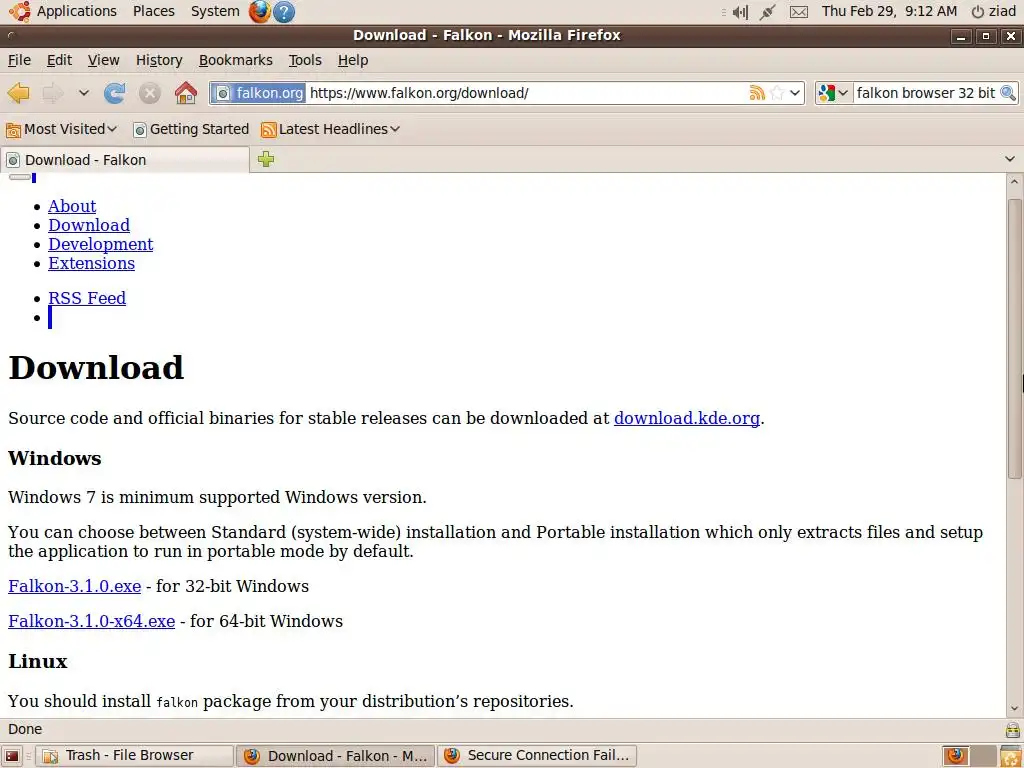Open the back/forward history dropdown
Viewport: 1024px width, 768px height.
(84, 93)
